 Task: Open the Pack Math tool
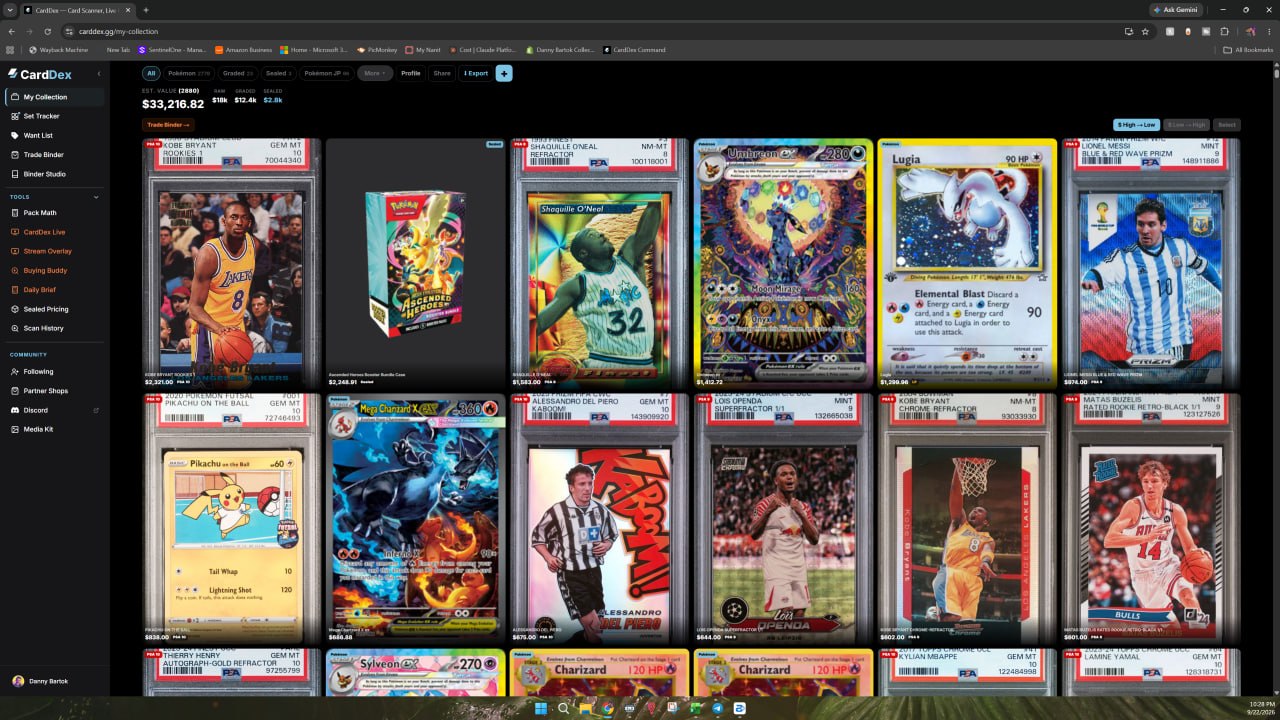pos(54,213)
